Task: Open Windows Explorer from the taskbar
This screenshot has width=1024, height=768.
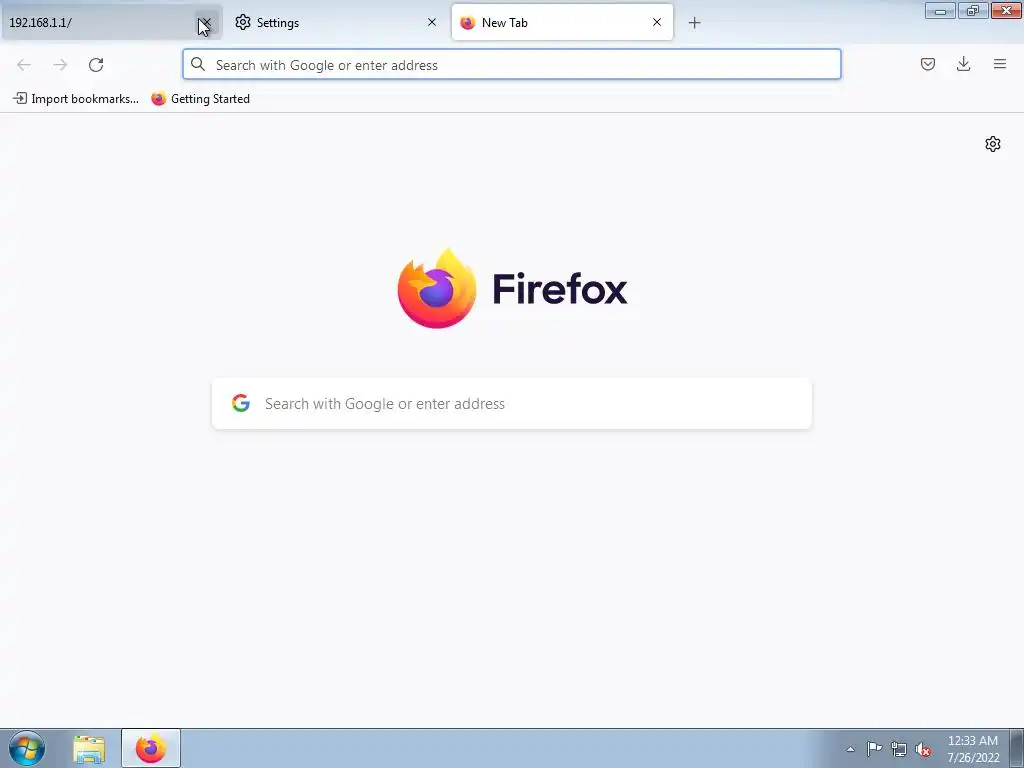Action: click(89, 749)
